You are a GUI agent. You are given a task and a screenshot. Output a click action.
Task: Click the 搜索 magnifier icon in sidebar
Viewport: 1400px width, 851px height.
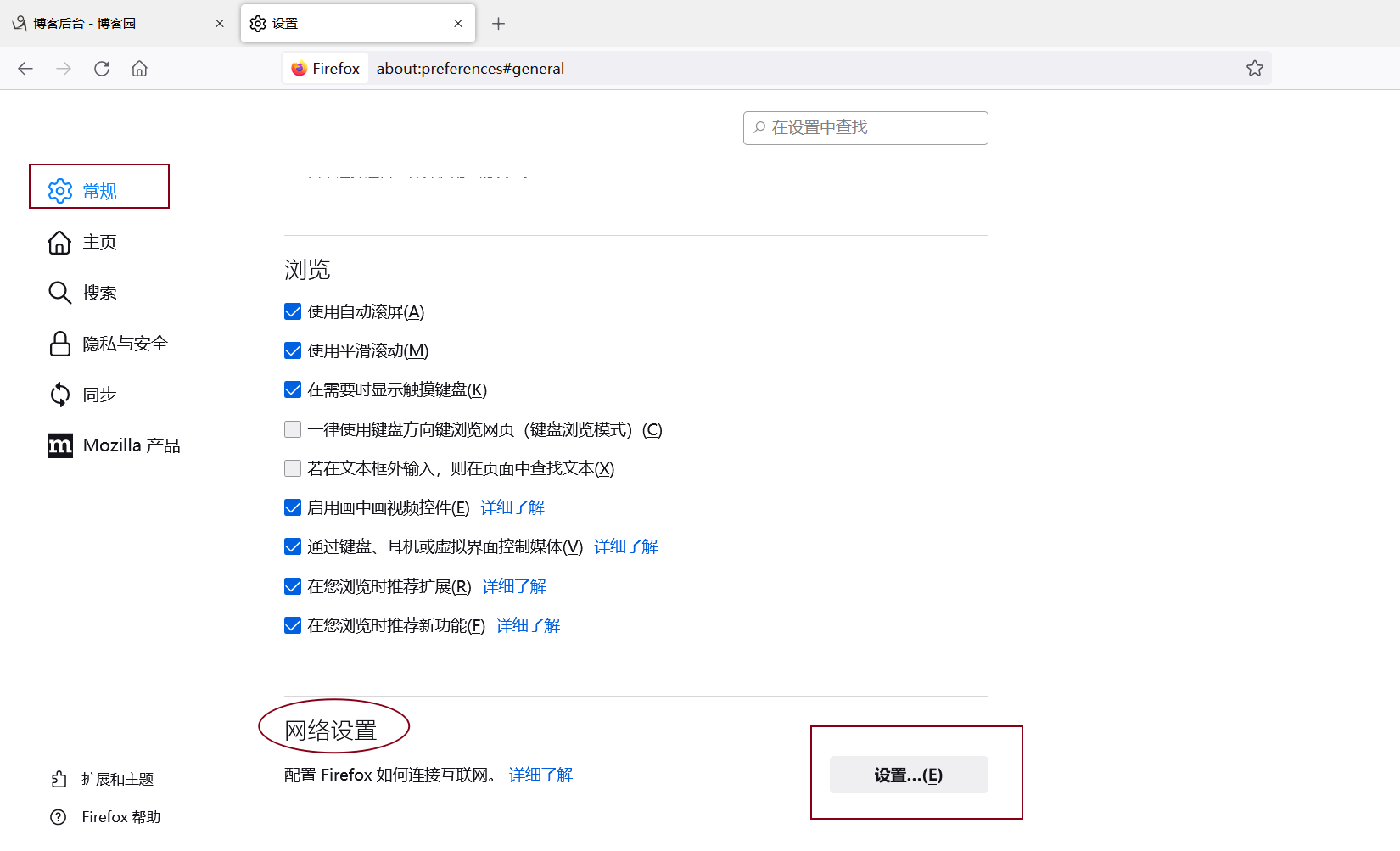tap(59, 293)
